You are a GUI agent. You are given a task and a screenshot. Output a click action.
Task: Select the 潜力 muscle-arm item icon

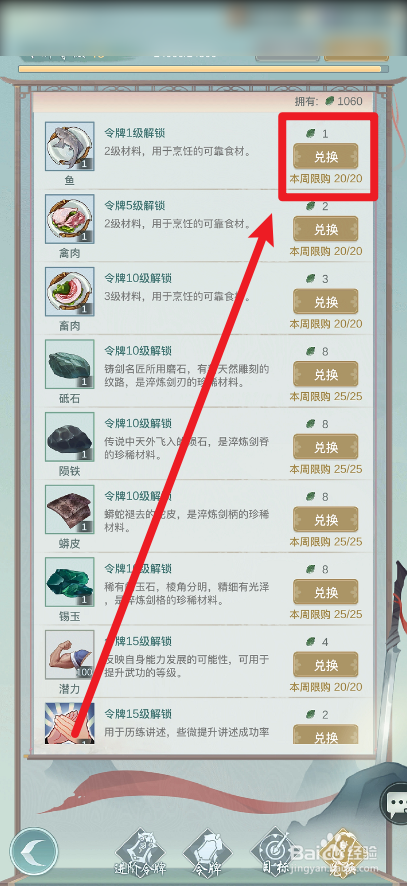tap(70, 655)
